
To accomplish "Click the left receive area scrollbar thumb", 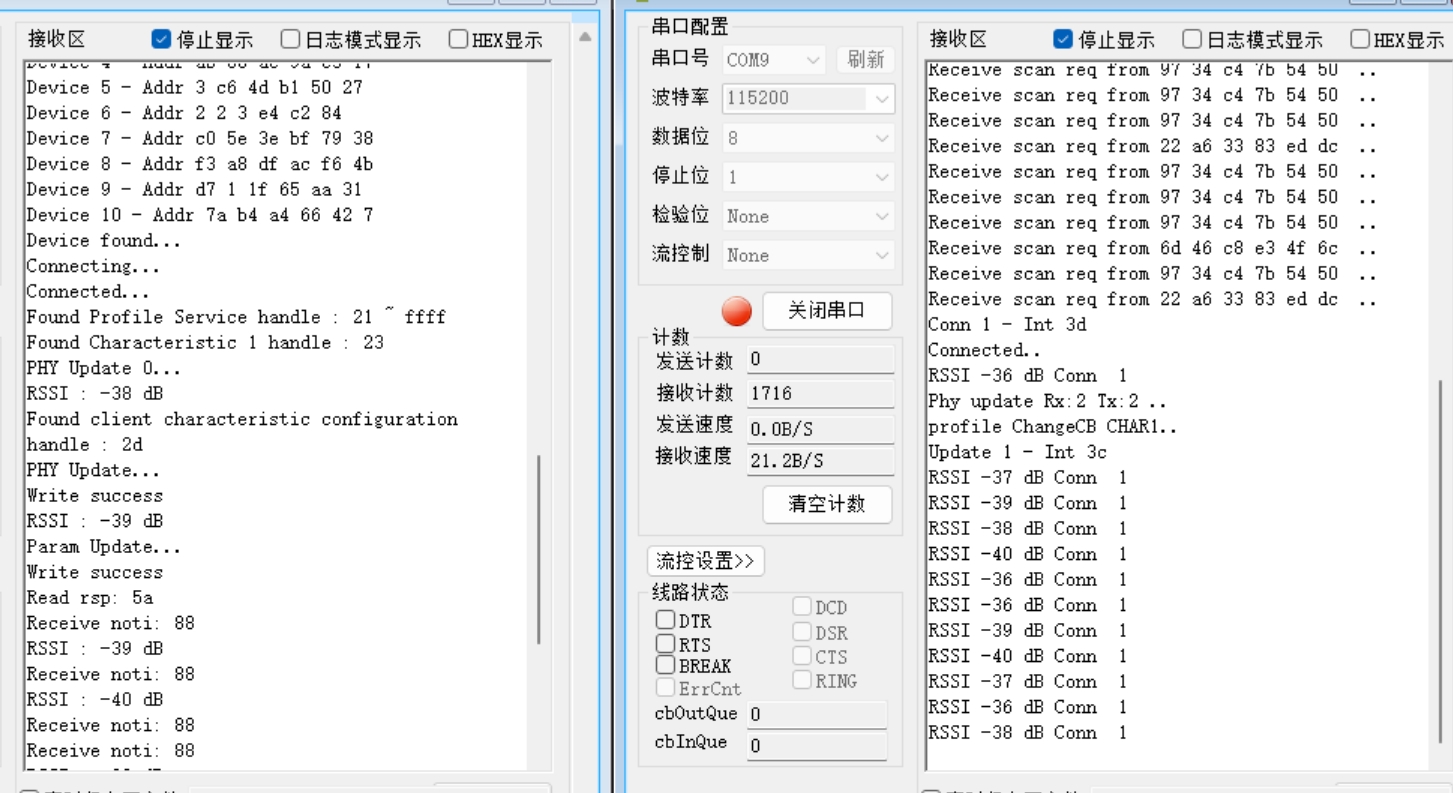I will [x=539, y=550].
